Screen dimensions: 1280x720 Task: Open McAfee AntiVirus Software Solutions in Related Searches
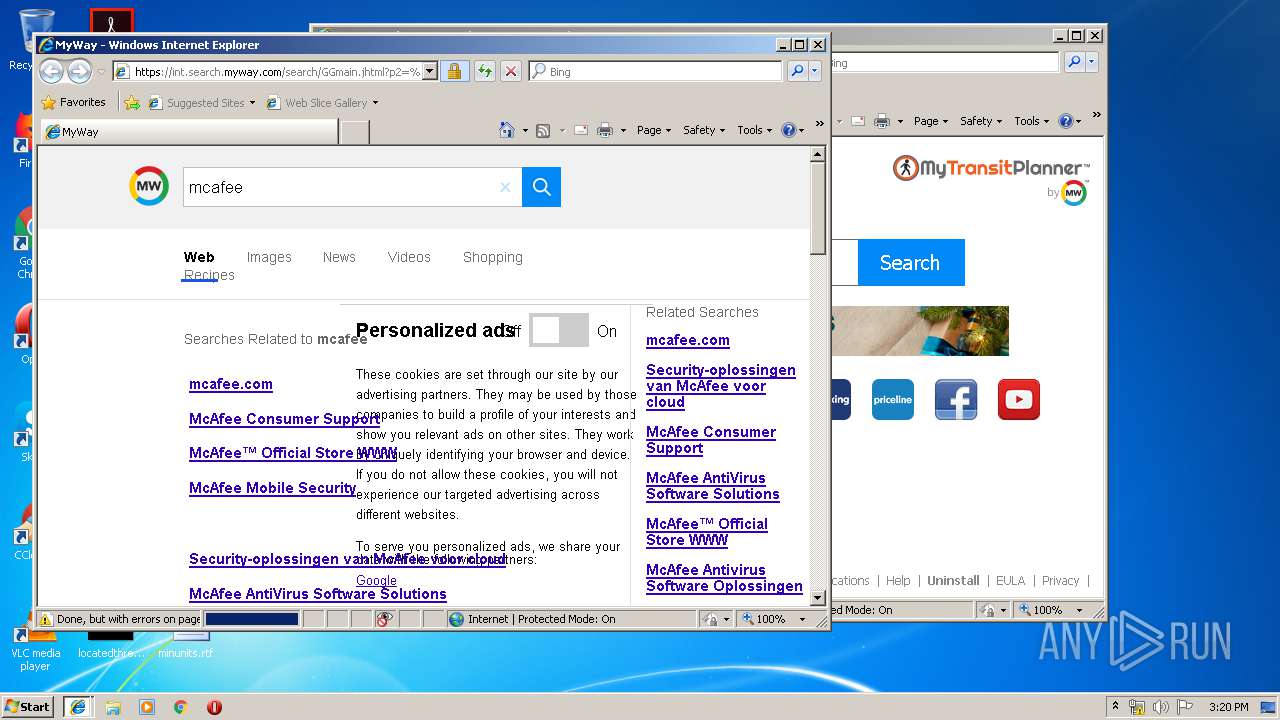click(x=713, y=486)
